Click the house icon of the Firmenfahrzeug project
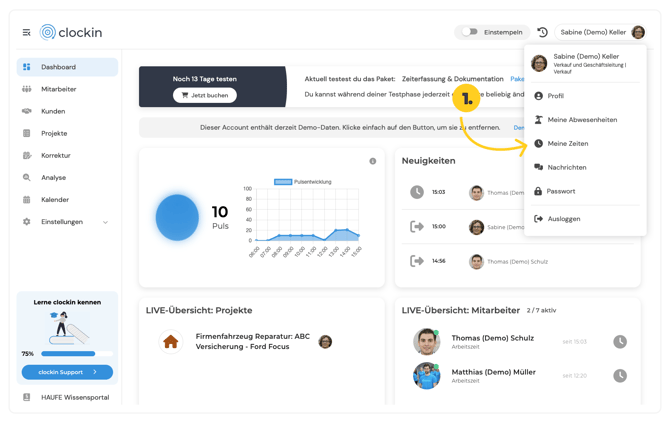Viewport: 670px width, 423px height. coord(170,342)
